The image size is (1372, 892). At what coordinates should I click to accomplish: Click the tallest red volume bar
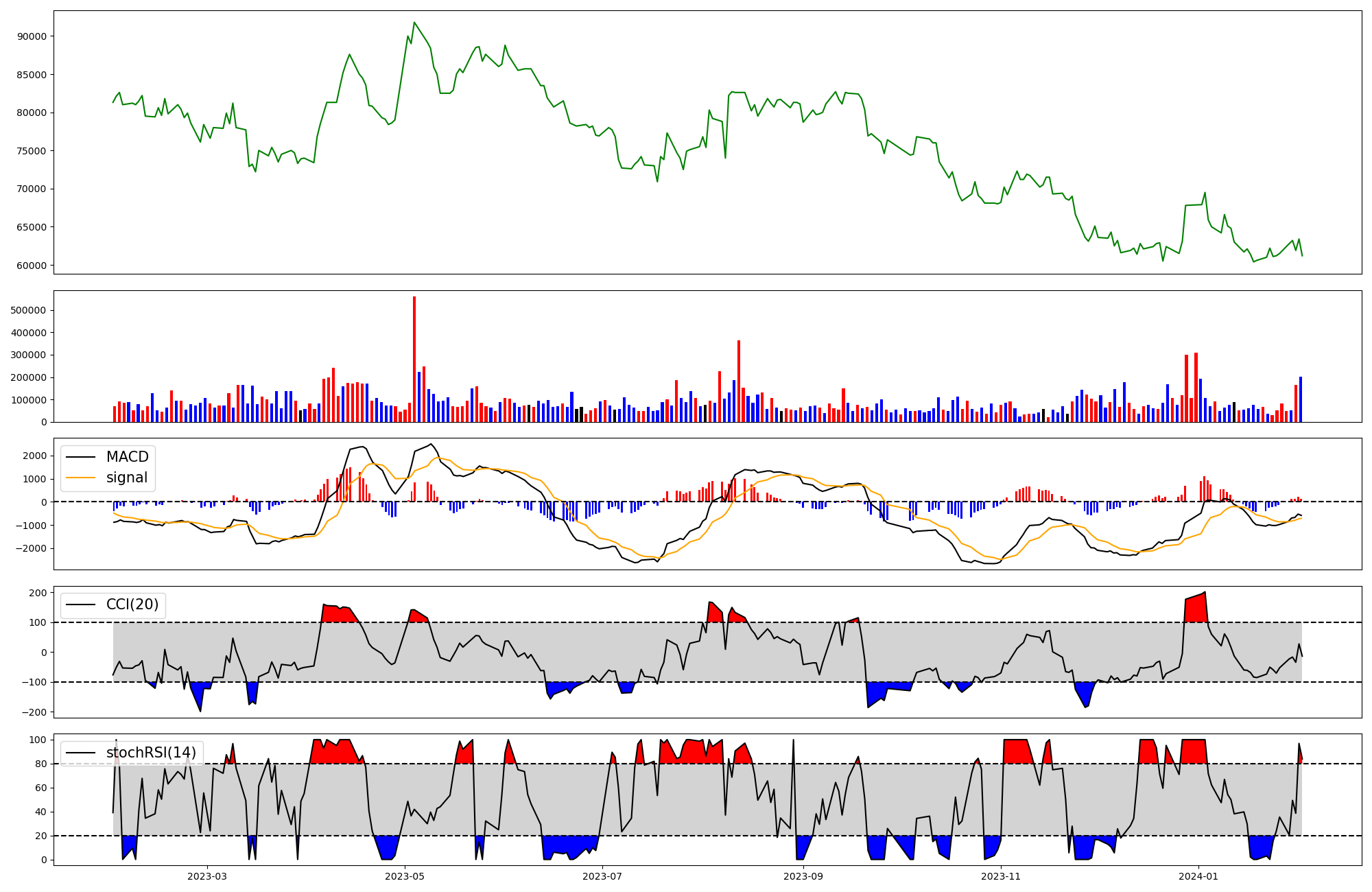click(414, 357)
